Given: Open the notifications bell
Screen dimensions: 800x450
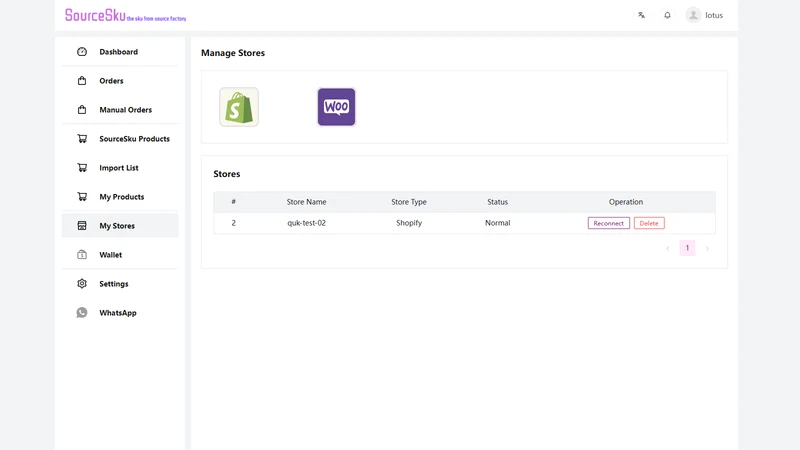Looking at the screenshot, I should (x=667, y=15).
